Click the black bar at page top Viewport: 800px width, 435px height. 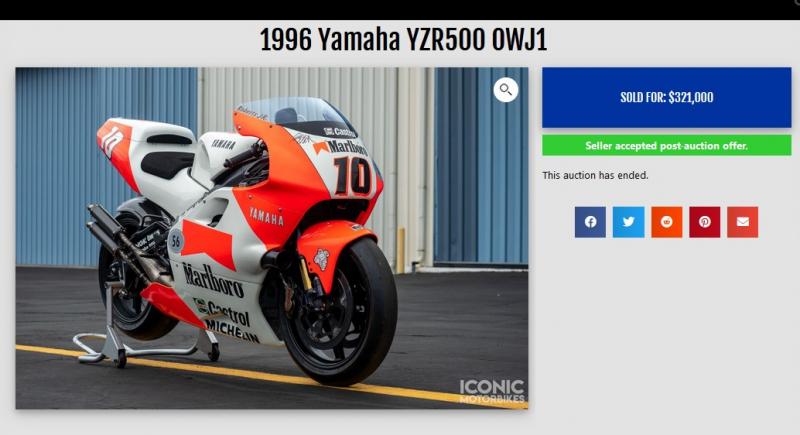(x=400, y=10)
